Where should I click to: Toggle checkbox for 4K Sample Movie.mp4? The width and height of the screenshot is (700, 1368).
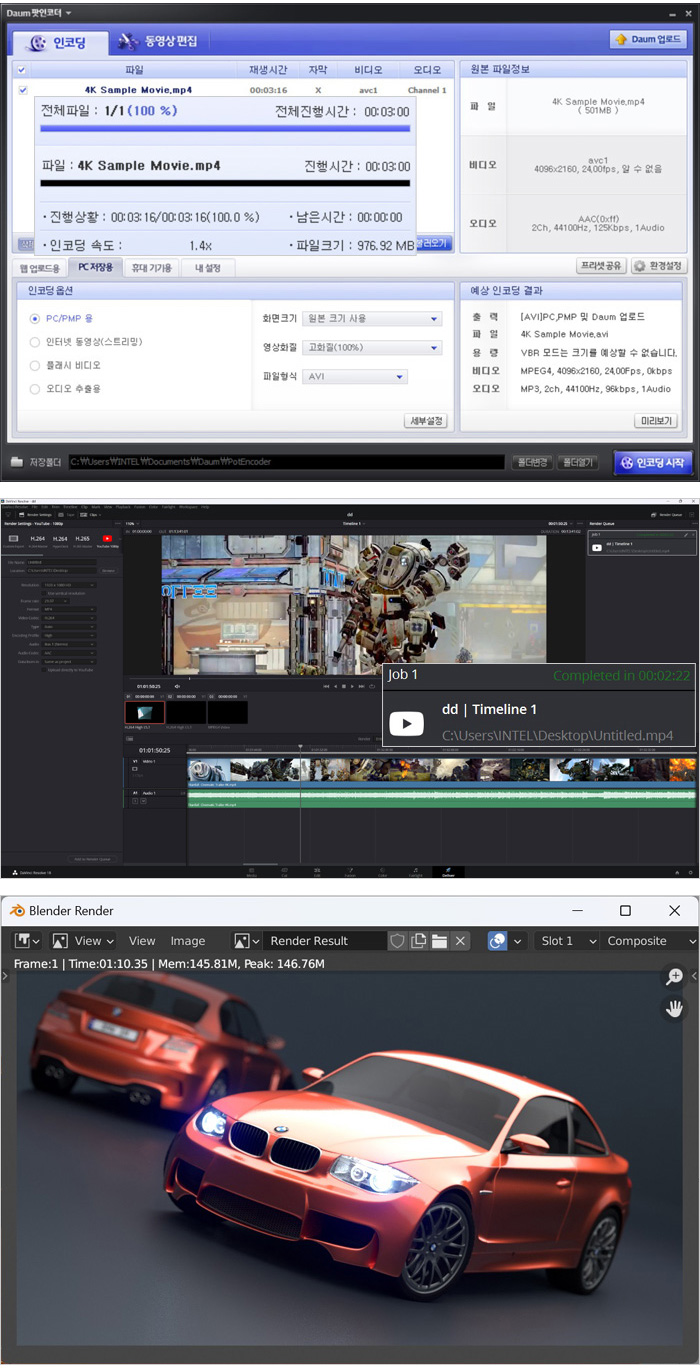click(22, 90)
